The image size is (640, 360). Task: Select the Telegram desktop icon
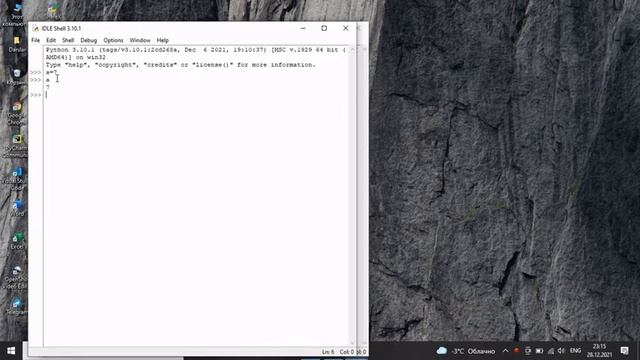click(16, 307)
